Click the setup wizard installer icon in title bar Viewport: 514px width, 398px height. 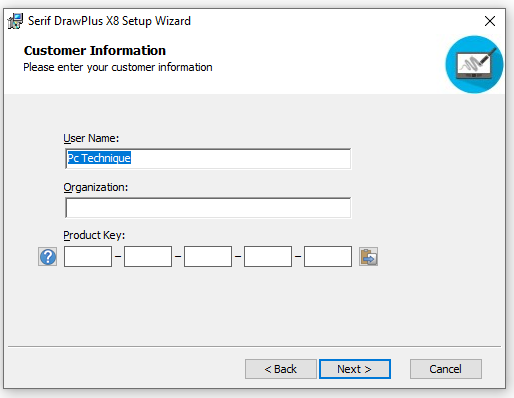pos(15,21)
